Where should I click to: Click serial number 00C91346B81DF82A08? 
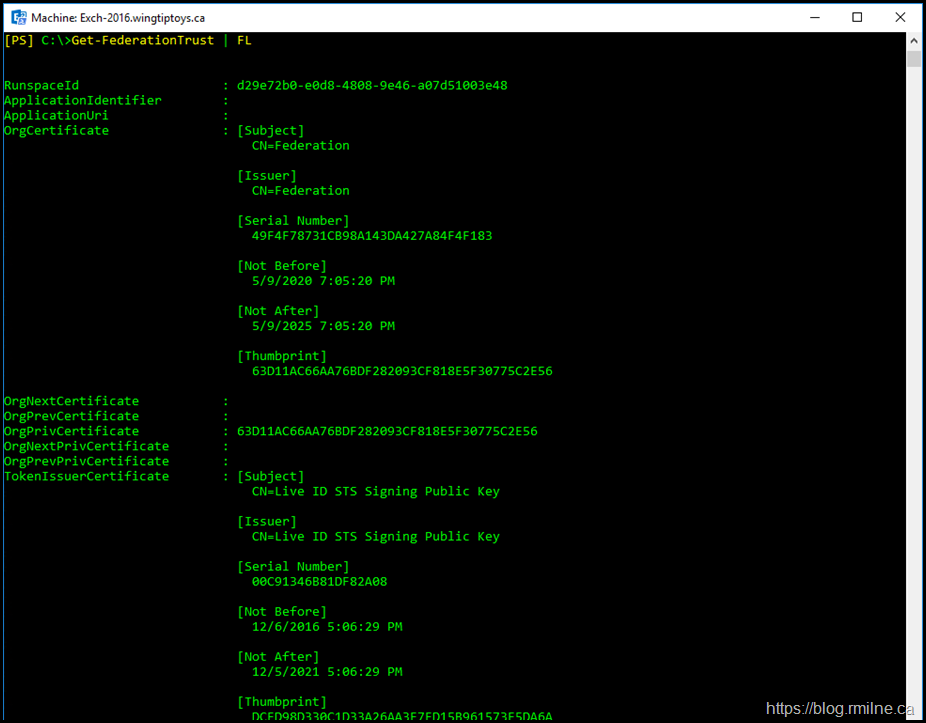coord(319,581)
